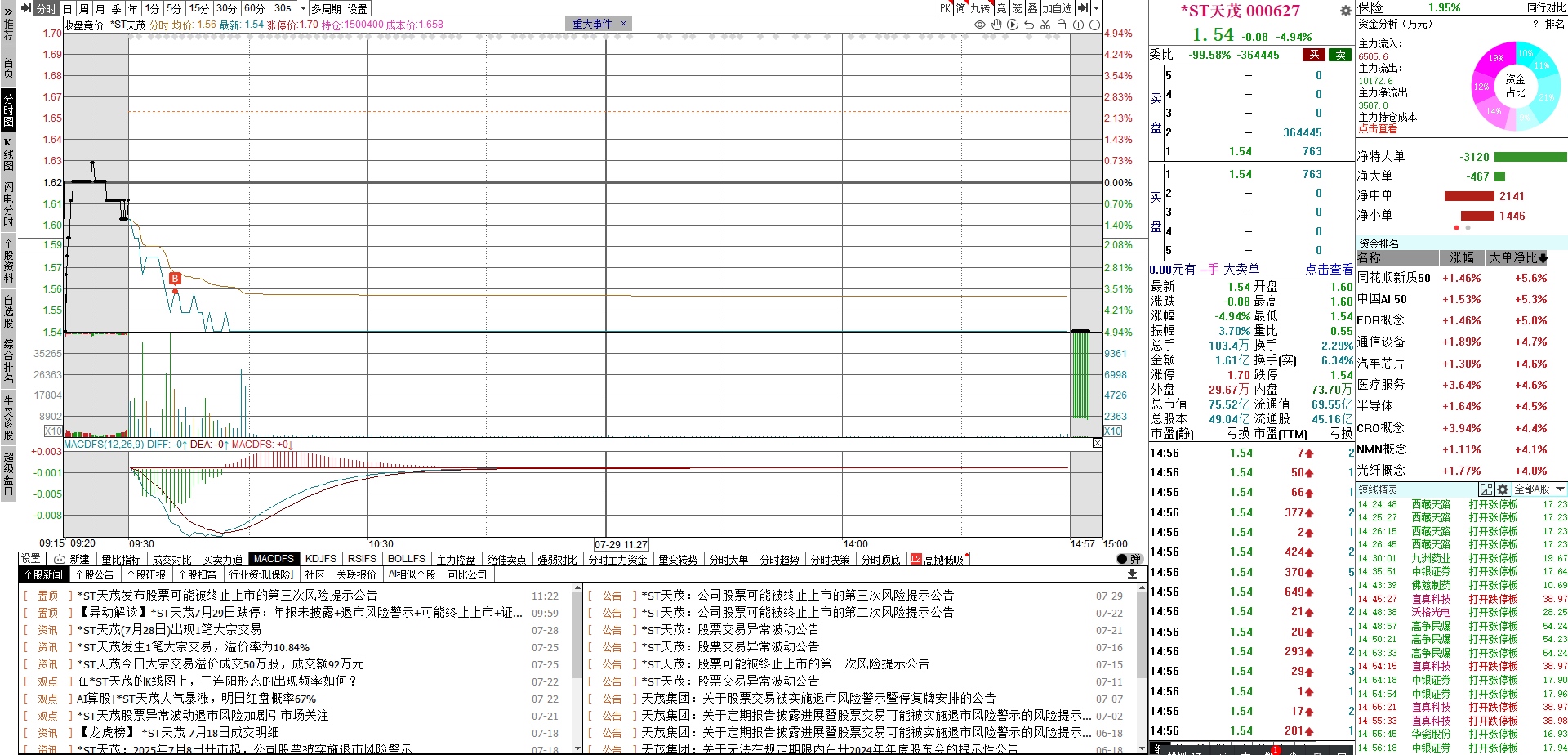The height and width of the screenshot is (755, 1568).
Task: Click the red 买 buy button
Action: 1314,55
